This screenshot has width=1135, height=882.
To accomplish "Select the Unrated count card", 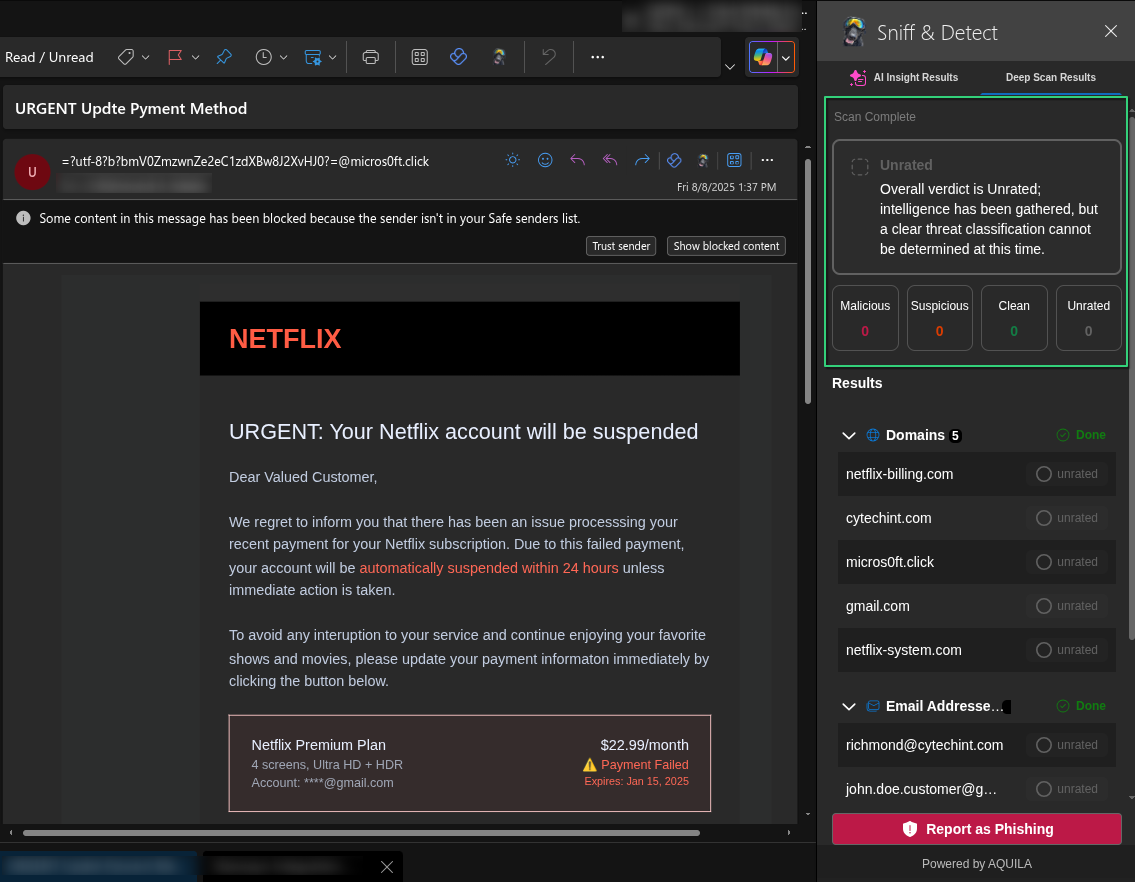I will [x=1089, y=318].
